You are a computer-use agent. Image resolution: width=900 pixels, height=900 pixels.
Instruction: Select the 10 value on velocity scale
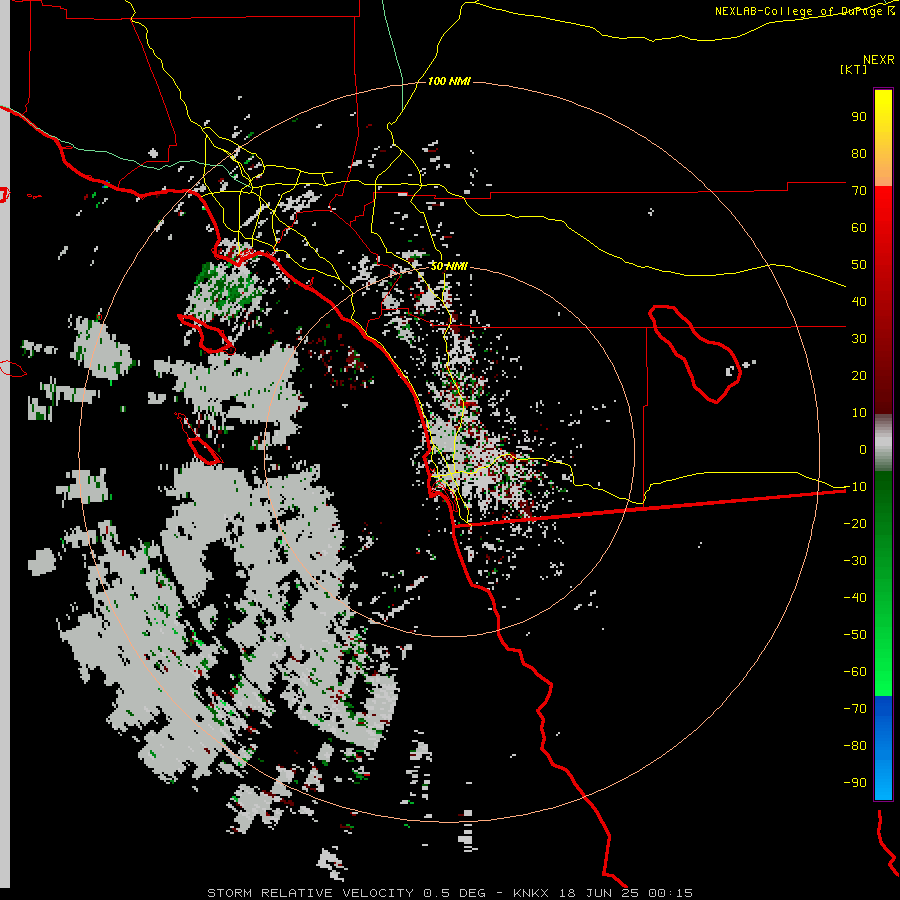click(859, 413)
